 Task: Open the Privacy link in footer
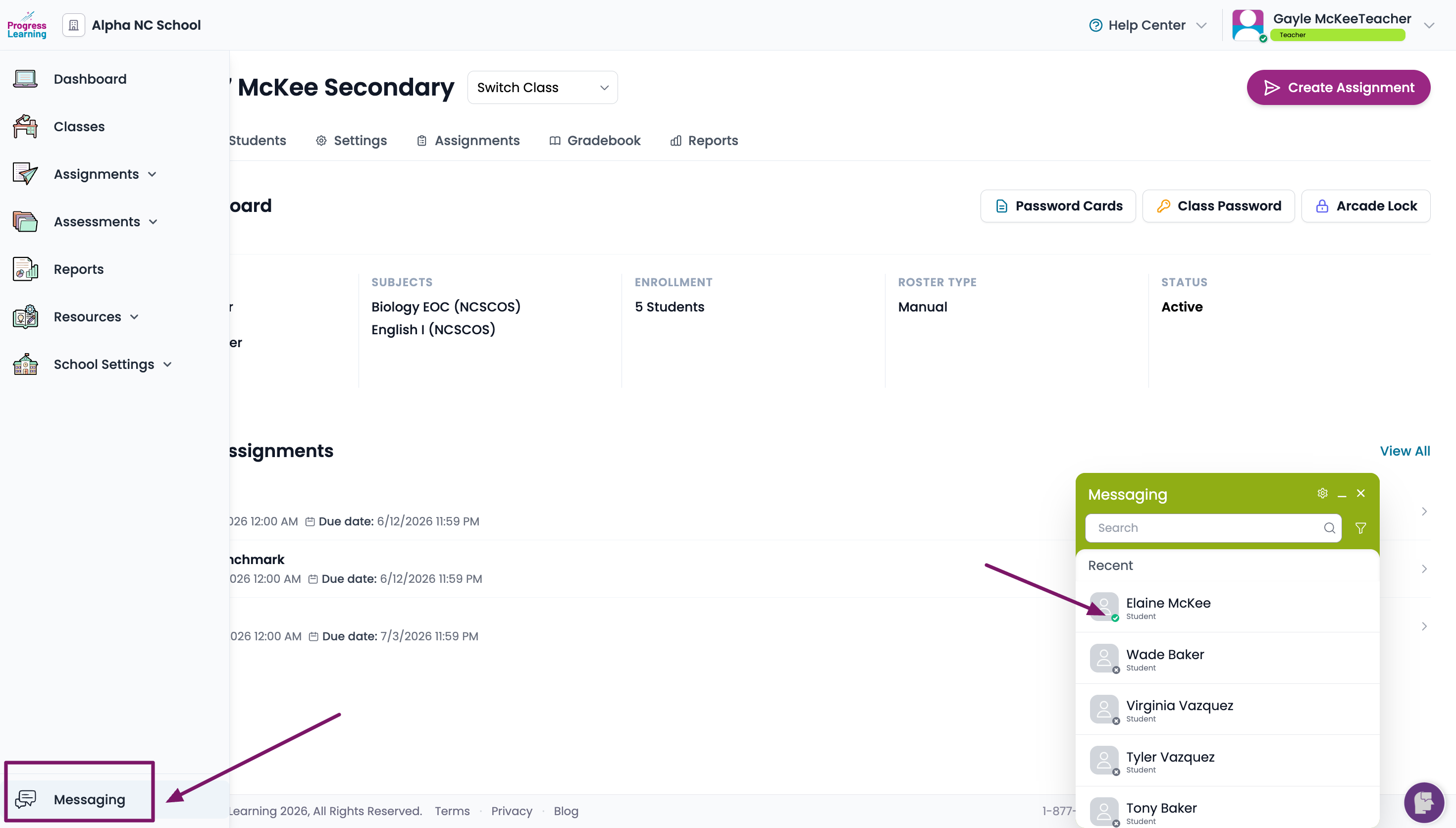coord(512,811)
